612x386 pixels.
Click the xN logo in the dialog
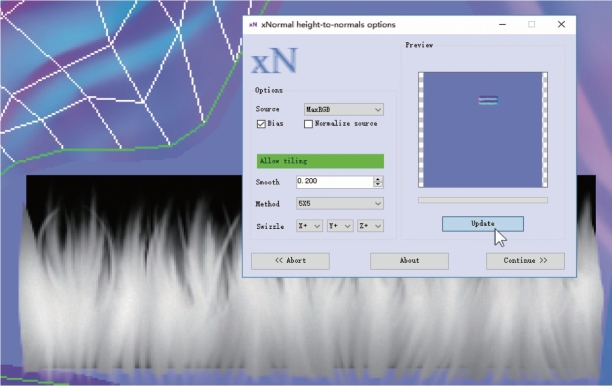tap(274, 61)
